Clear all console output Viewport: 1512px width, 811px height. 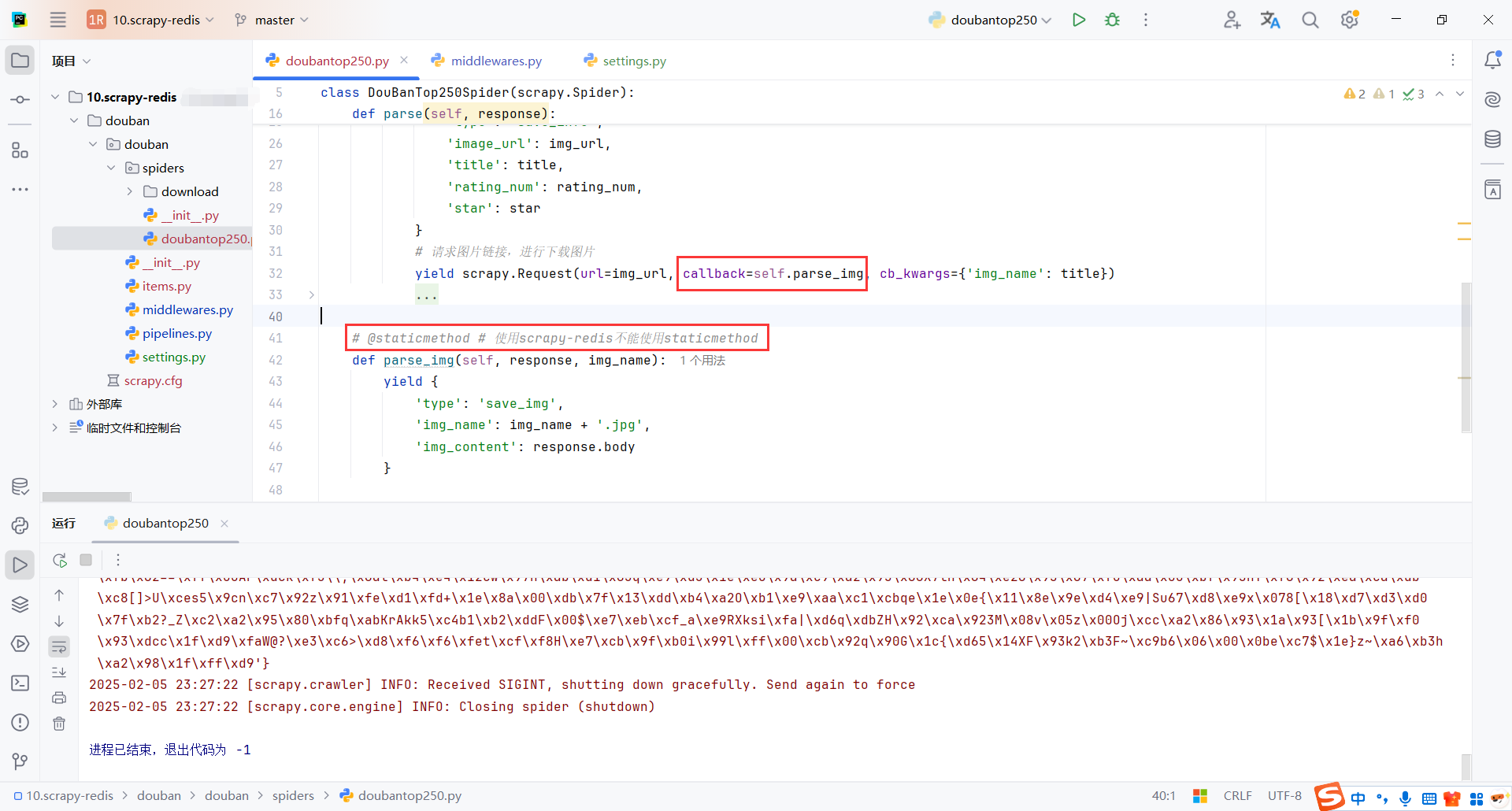click(59, 724)
